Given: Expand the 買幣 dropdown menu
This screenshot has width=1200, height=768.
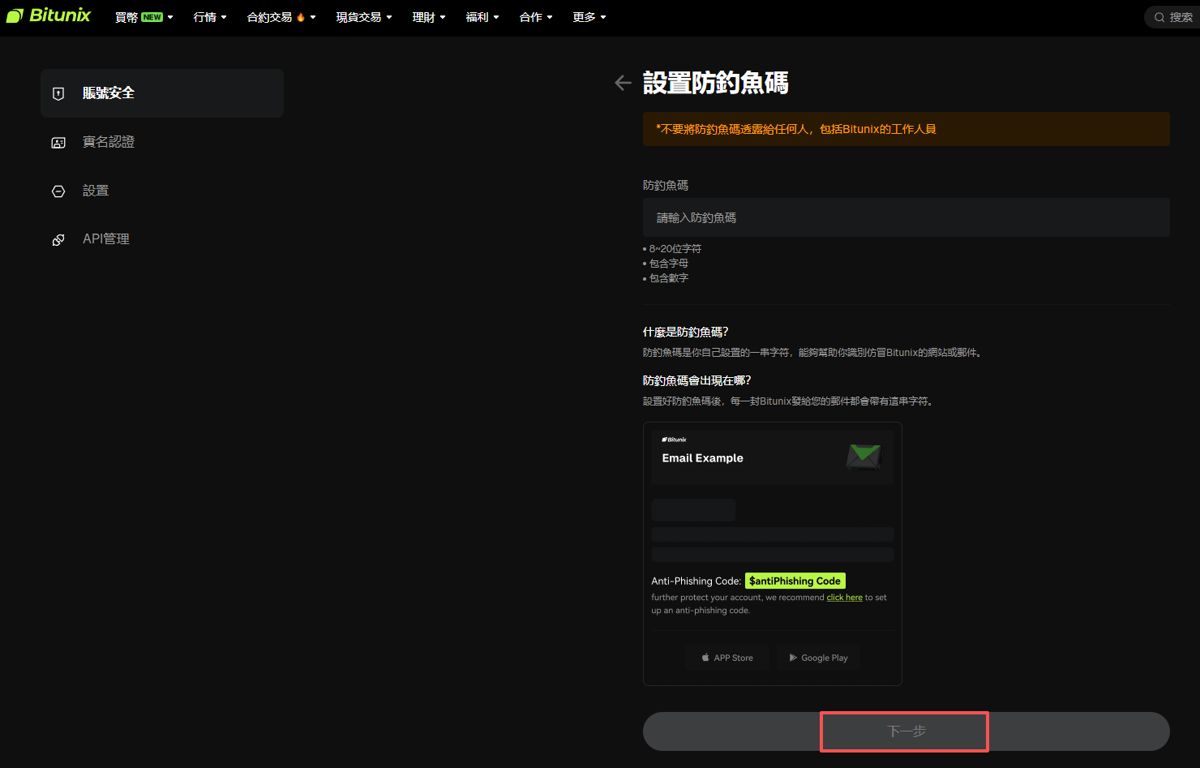Looking at the screenshot, I should 144,17.
